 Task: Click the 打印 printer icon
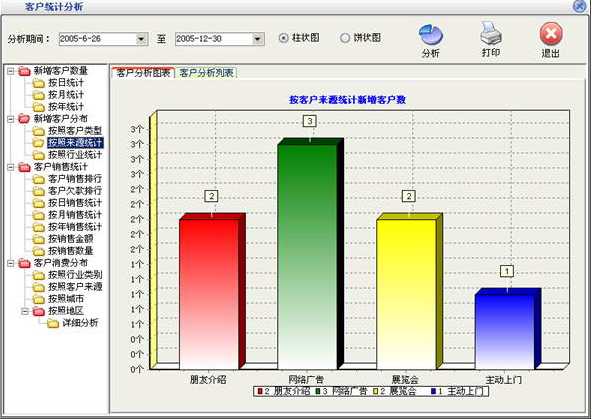490,33
